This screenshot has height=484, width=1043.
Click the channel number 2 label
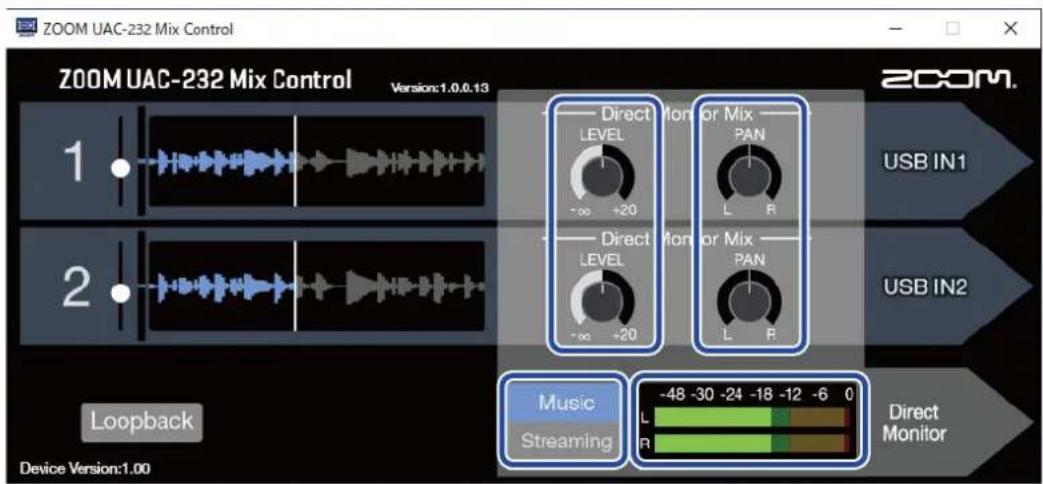pos(75,287)
